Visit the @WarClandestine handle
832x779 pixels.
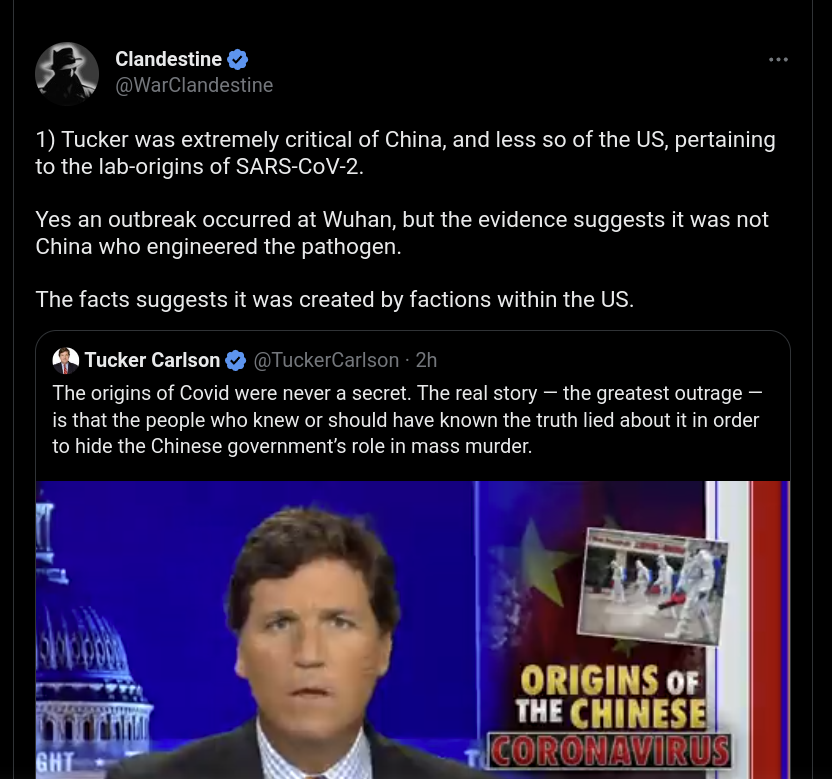[x=194, y=85]
